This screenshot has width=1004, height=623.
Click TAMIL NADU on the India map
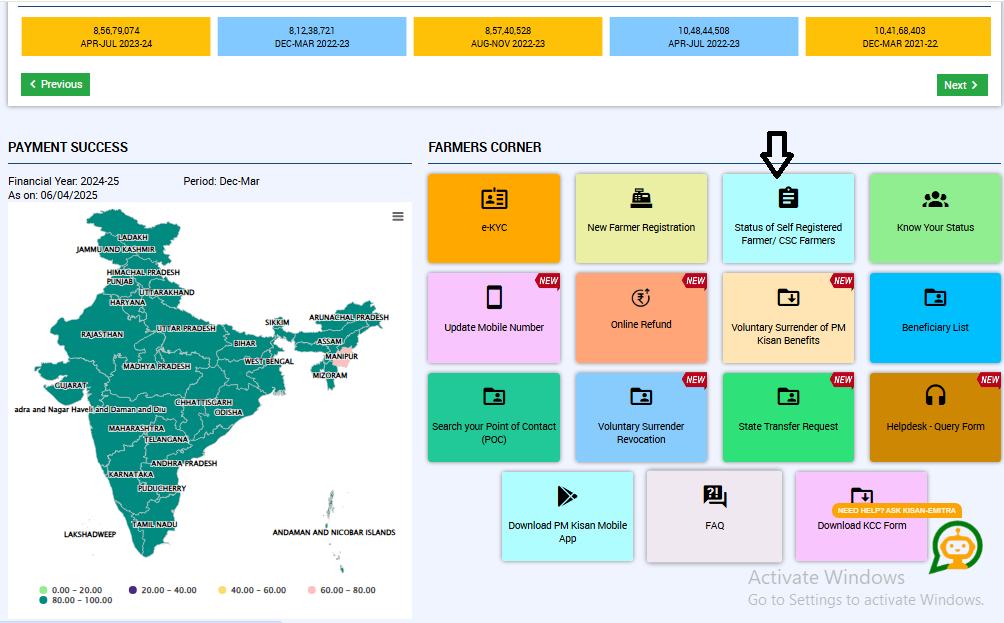point(154,524)
